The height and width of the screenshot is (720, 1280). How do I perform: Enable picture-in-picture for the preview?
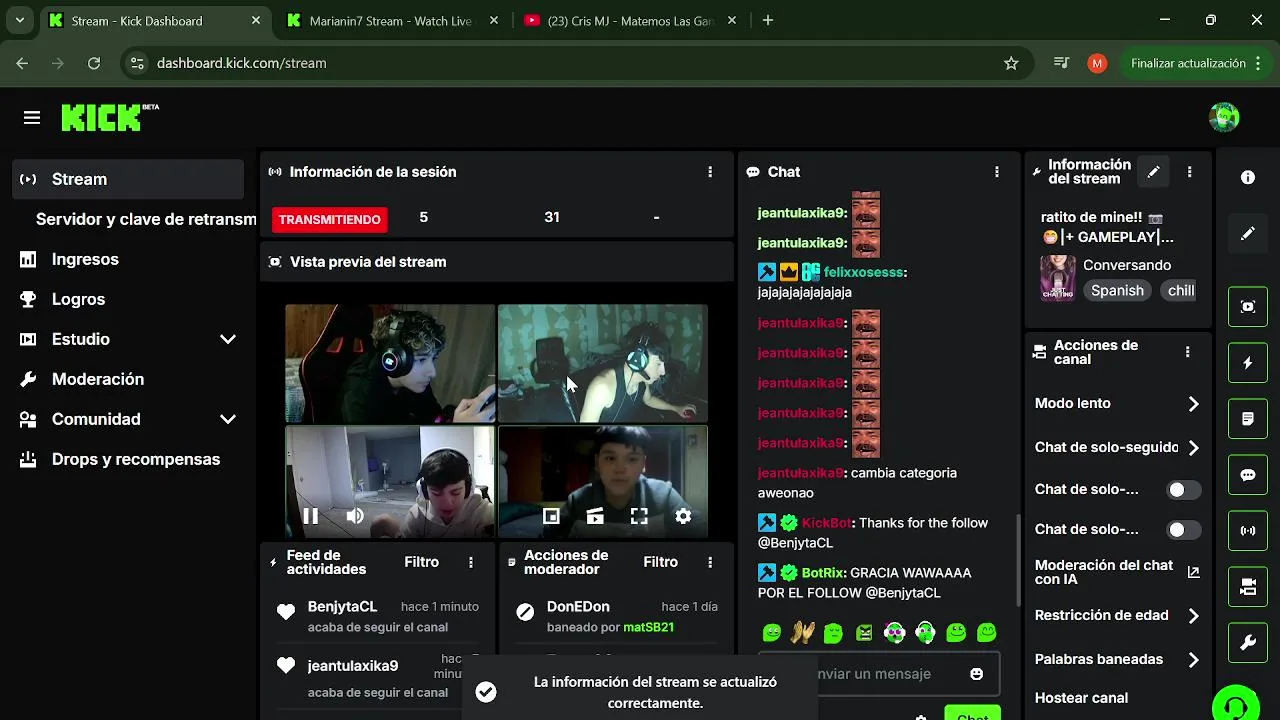coord(551,516)
